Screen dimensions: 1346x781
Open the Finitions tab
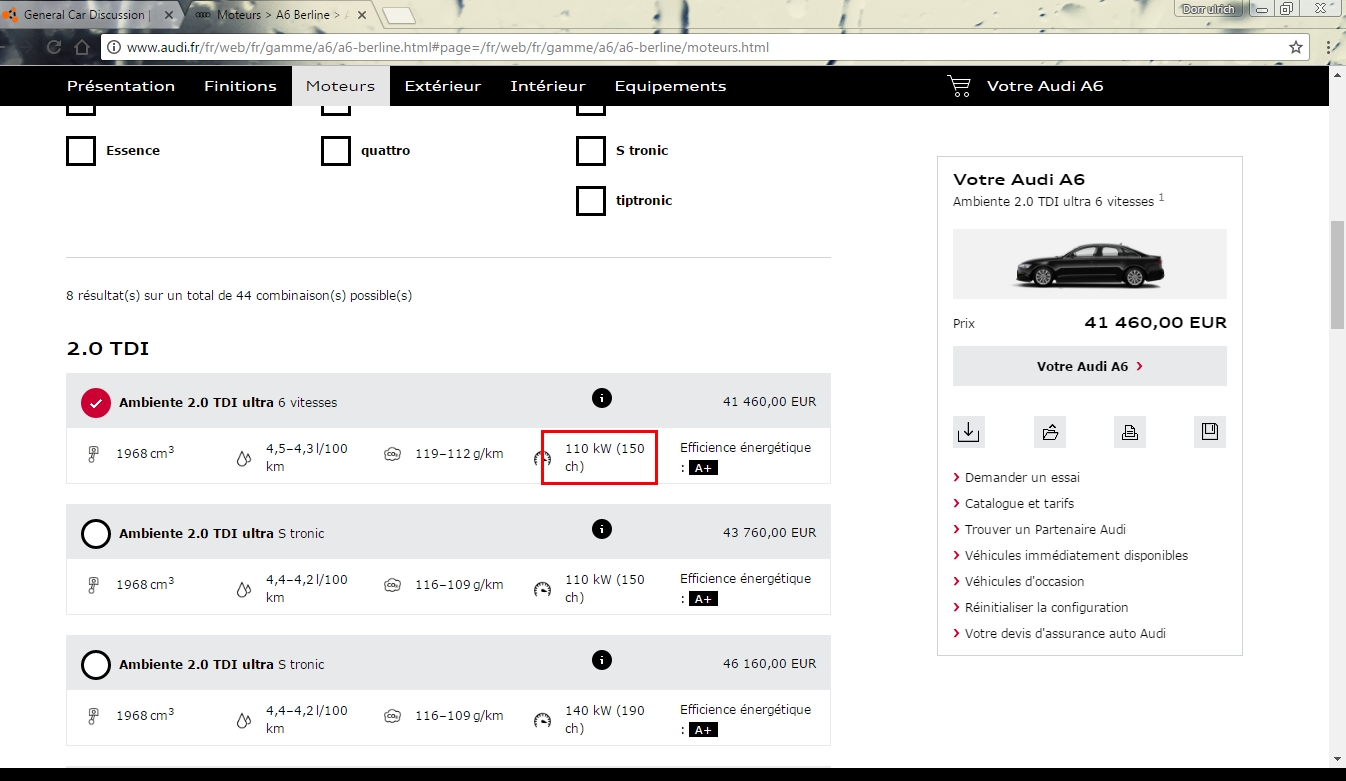click(240, 86)
